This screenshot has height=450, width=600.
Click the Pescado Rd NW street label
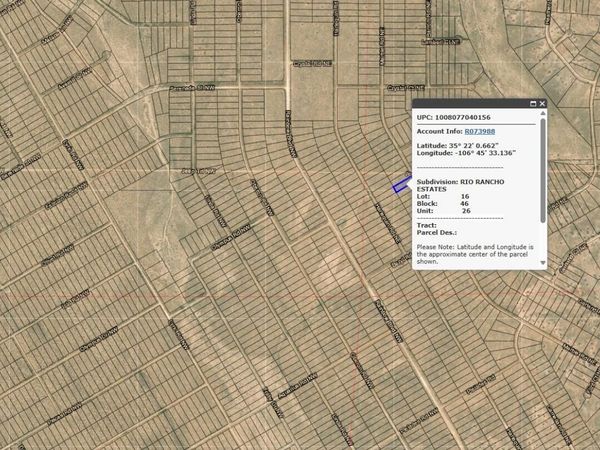192,88
